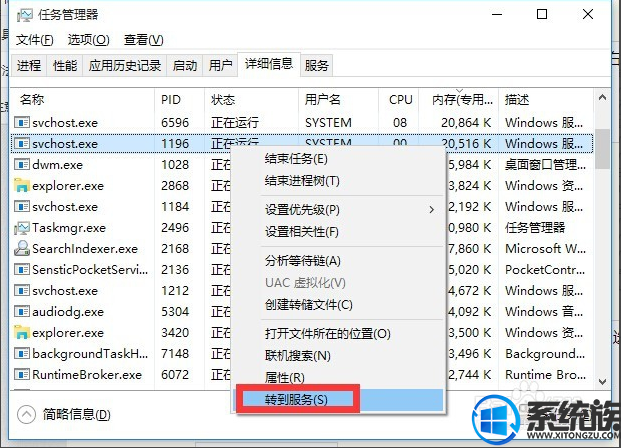Click the vertical scrollbar thumb
621x448 pixels.
602,149
